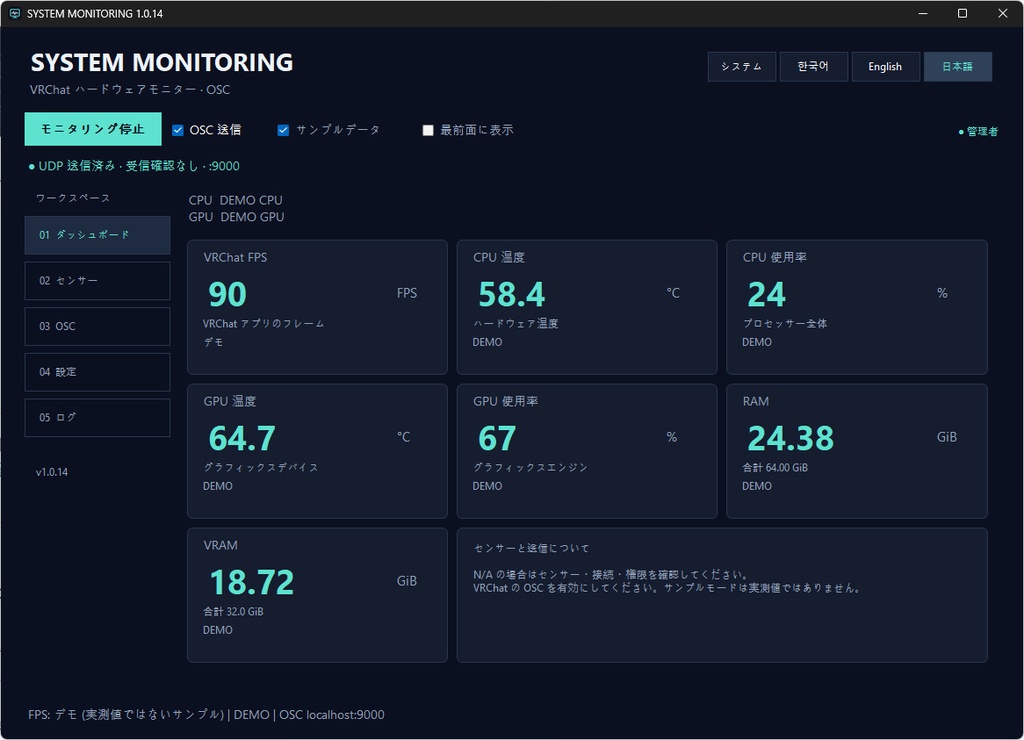
Task: Click the VRAM value 18.72
Action: click(x=251, y=582)
